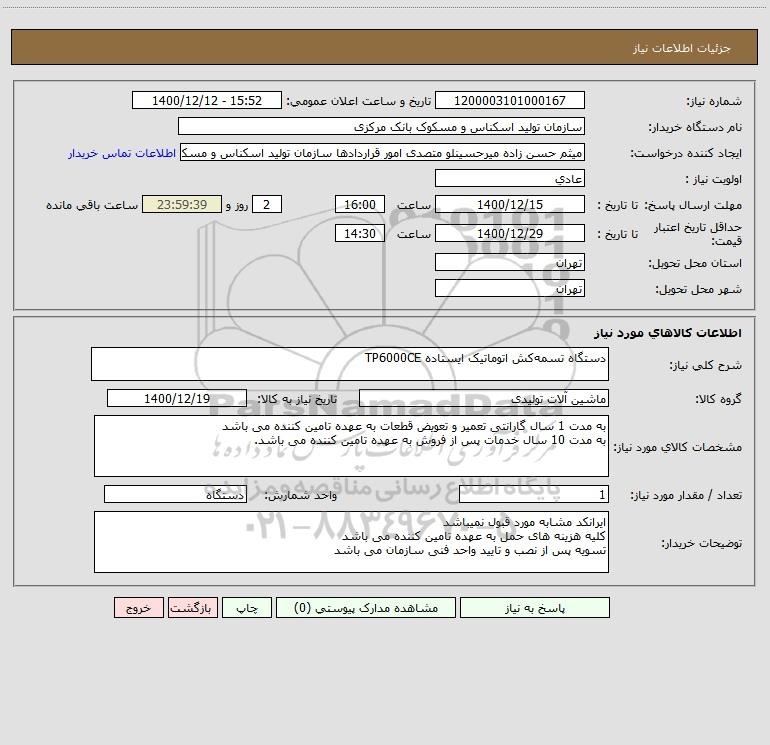This screenshot has height=745, width=770.
Task: Click the شهر محل تحویل label
Action: [x=699, y=290]
